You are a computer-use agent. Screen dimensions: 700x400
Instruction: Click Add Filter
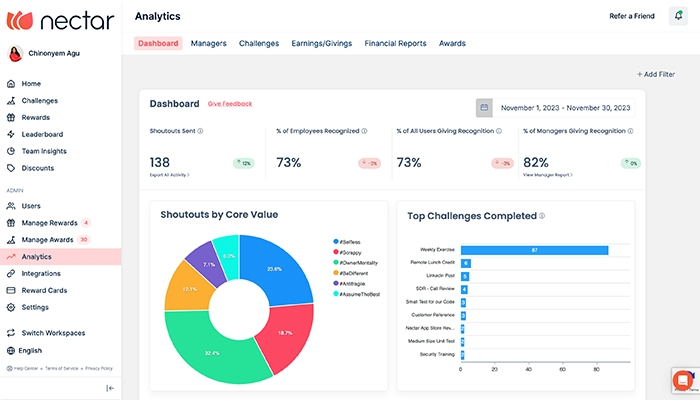tap(656, 74)
